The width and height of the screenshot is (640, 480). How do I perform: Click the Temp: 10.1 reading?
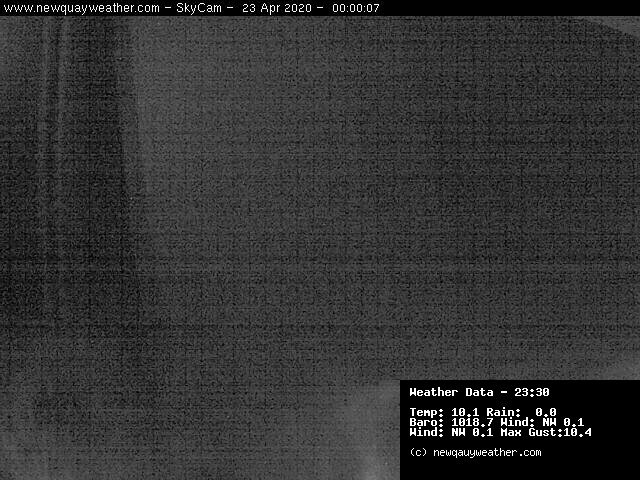tap(444, 412)
